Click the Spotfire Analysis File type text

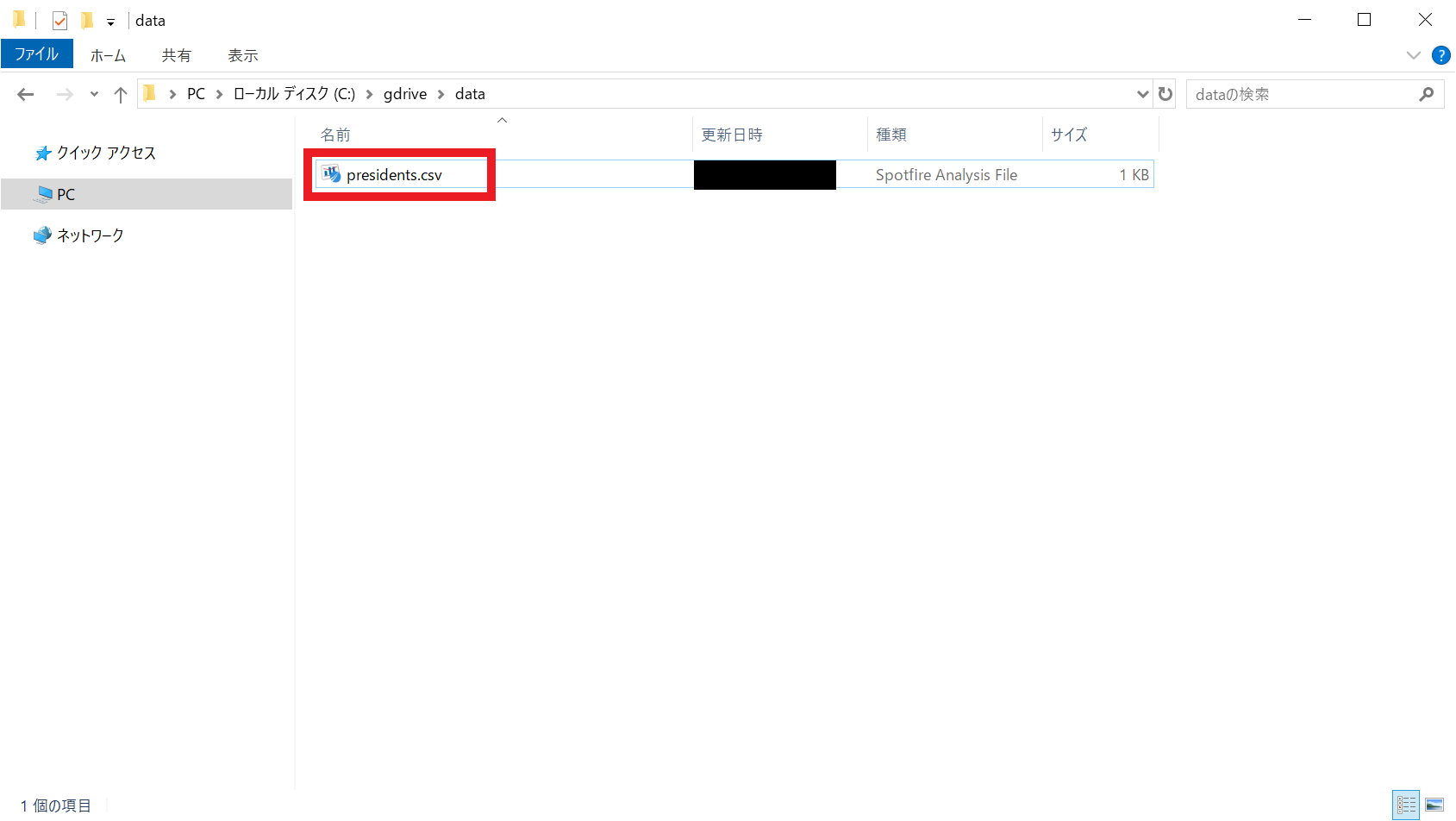tap(947, 175)
